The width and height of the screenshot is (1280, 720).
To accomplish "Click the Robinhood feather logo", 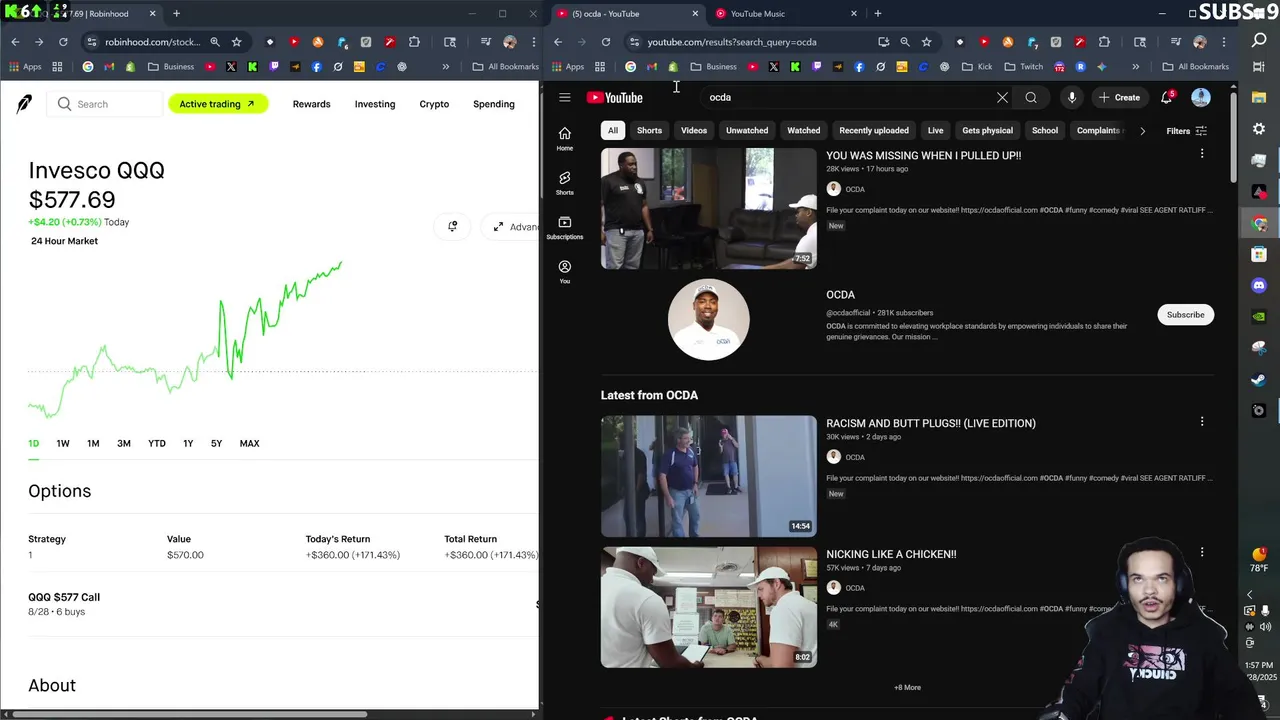I will (x=24, y=105).
